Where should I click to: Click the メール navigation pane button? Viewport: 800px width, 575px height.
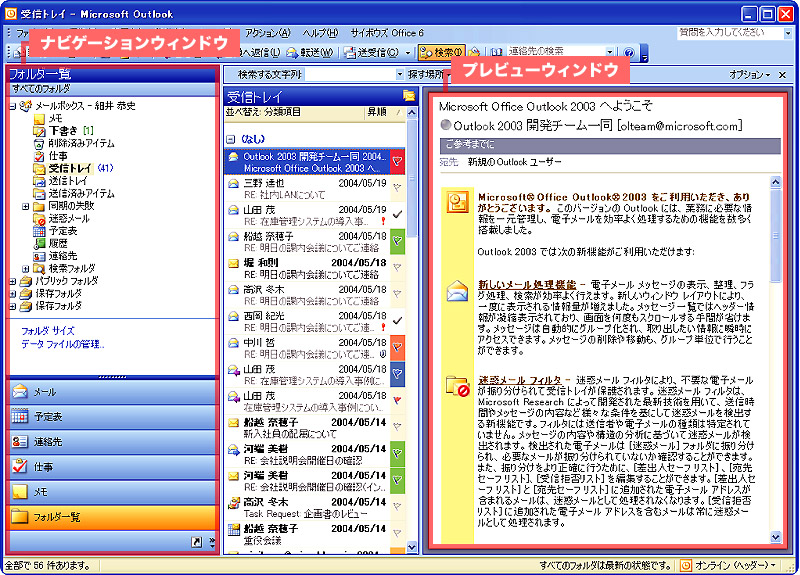pos(113,392)
